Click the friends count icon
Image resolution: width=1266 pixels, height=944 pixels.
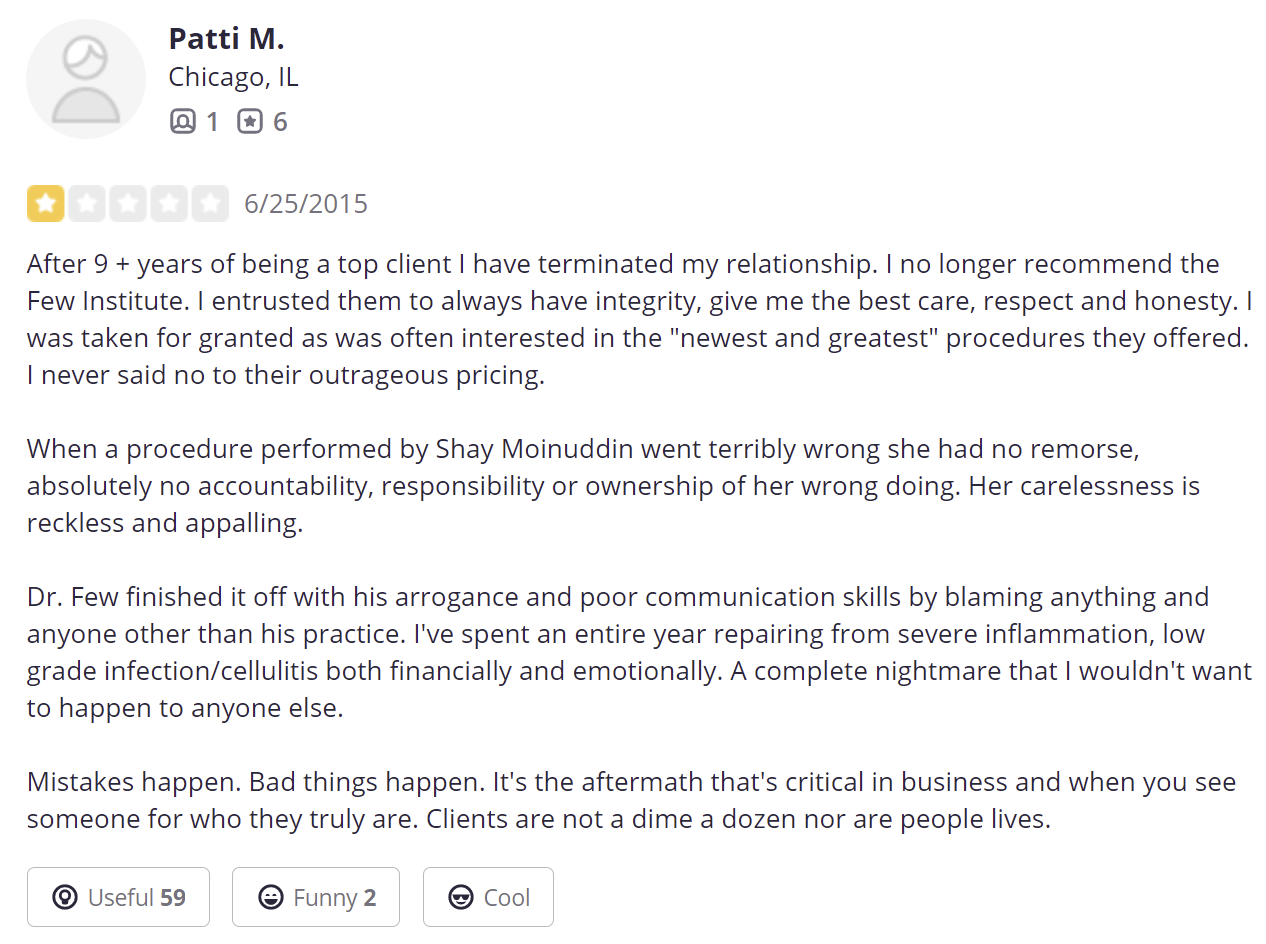182,122
